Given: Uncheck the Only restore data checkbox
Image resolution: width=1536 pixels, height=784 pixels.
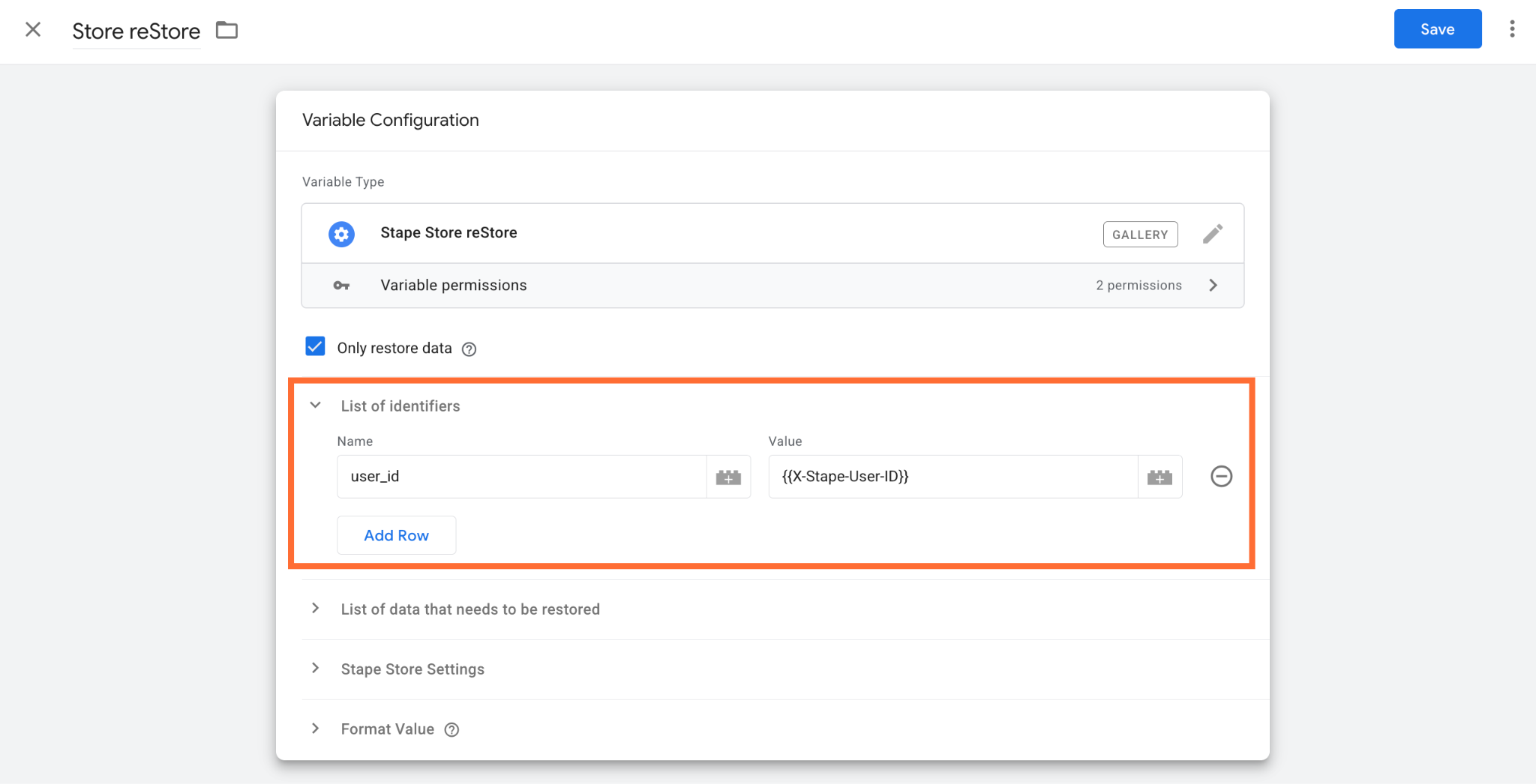Looking at the screenshot, I should coord(315,346).
